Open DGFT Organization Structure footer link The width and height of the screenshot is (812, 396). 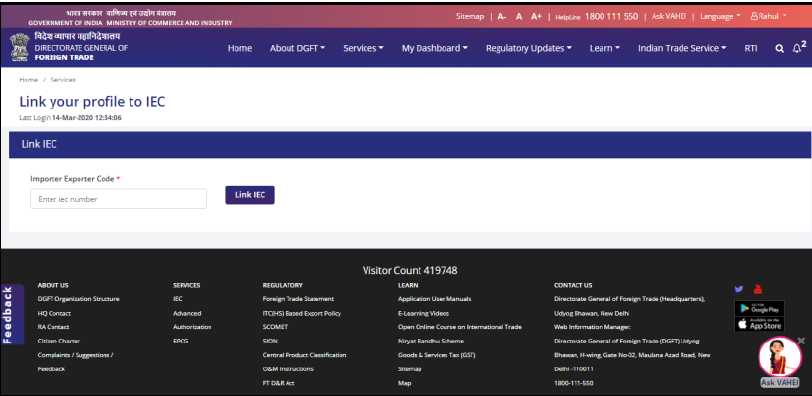pyautogui.click(x=79, y=299)
